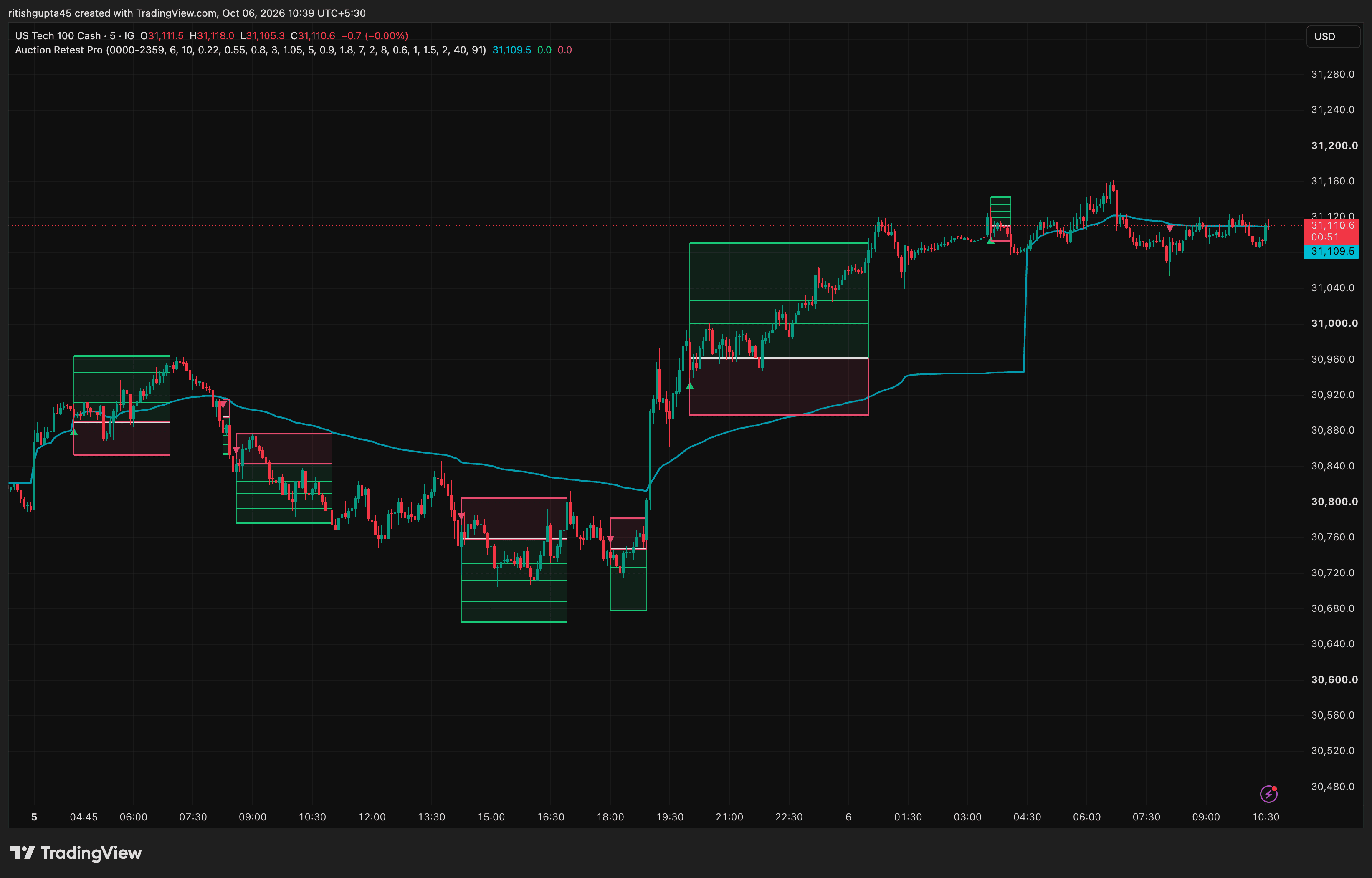
Task: Click the high value H31,118.0
Action: [x=212, y=35]
